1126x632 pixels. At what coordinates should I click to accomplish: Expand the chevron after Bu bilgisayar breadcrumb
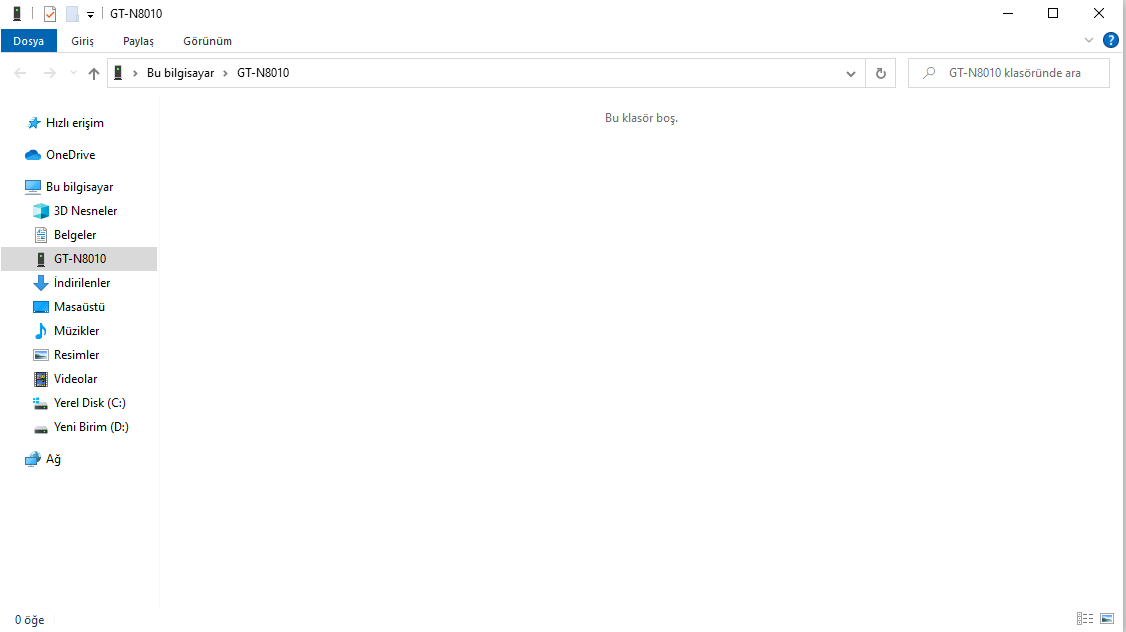225,73
